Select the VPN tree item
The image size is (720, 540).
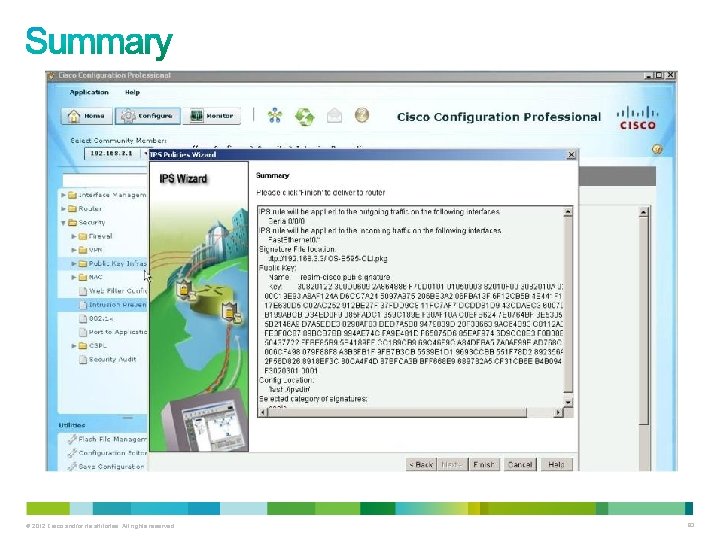pos(96,250)
